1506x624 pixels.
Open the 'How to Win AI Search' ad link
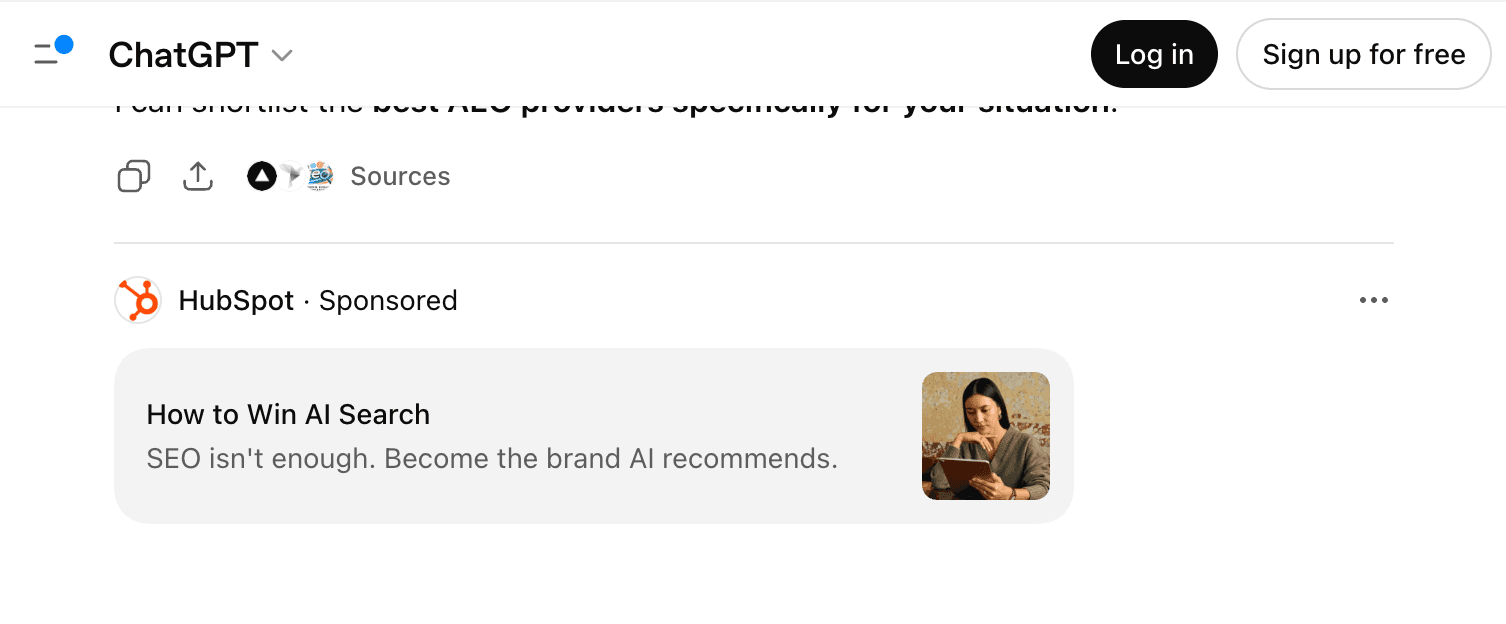[288, 413]
